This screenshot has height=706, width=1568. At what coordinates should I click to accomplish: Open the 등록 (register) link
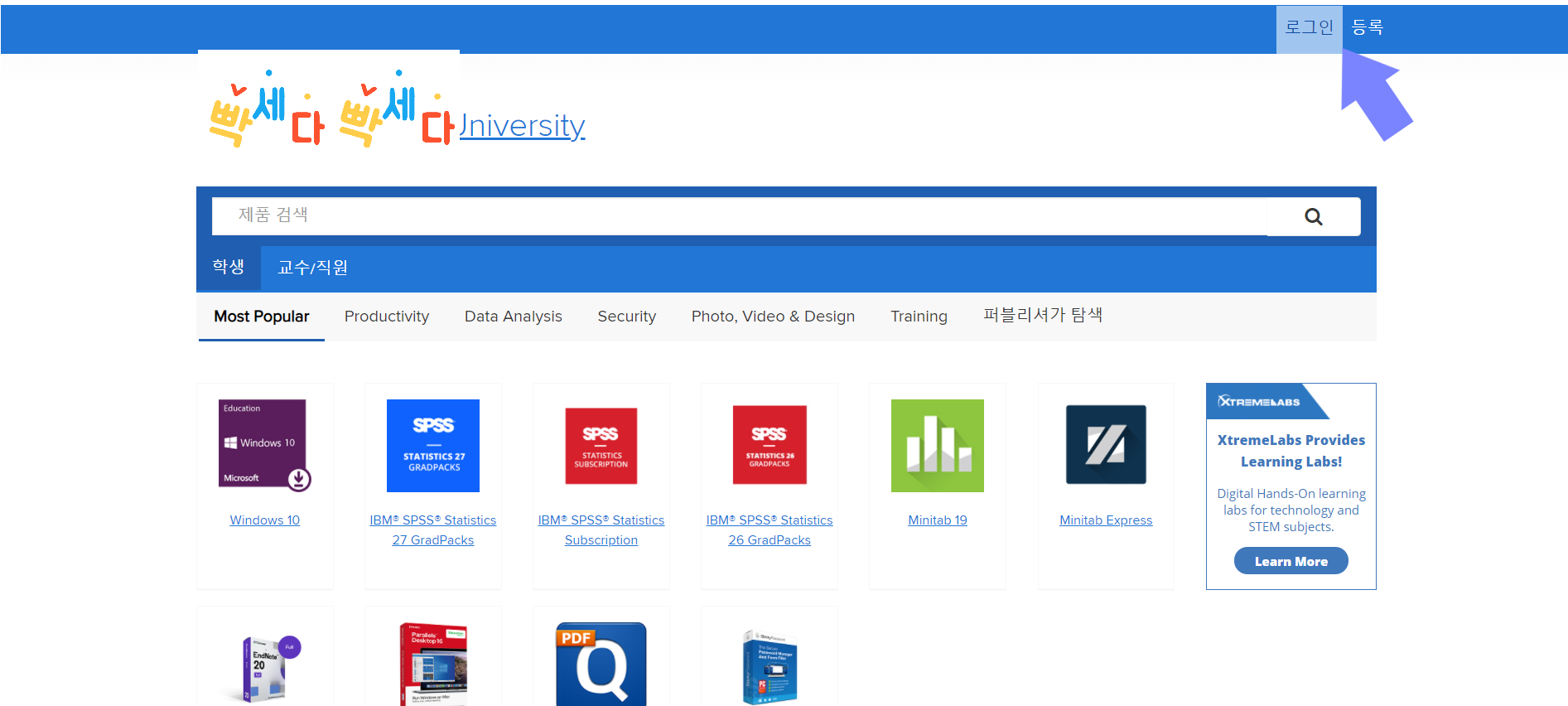pos(1367,27)
